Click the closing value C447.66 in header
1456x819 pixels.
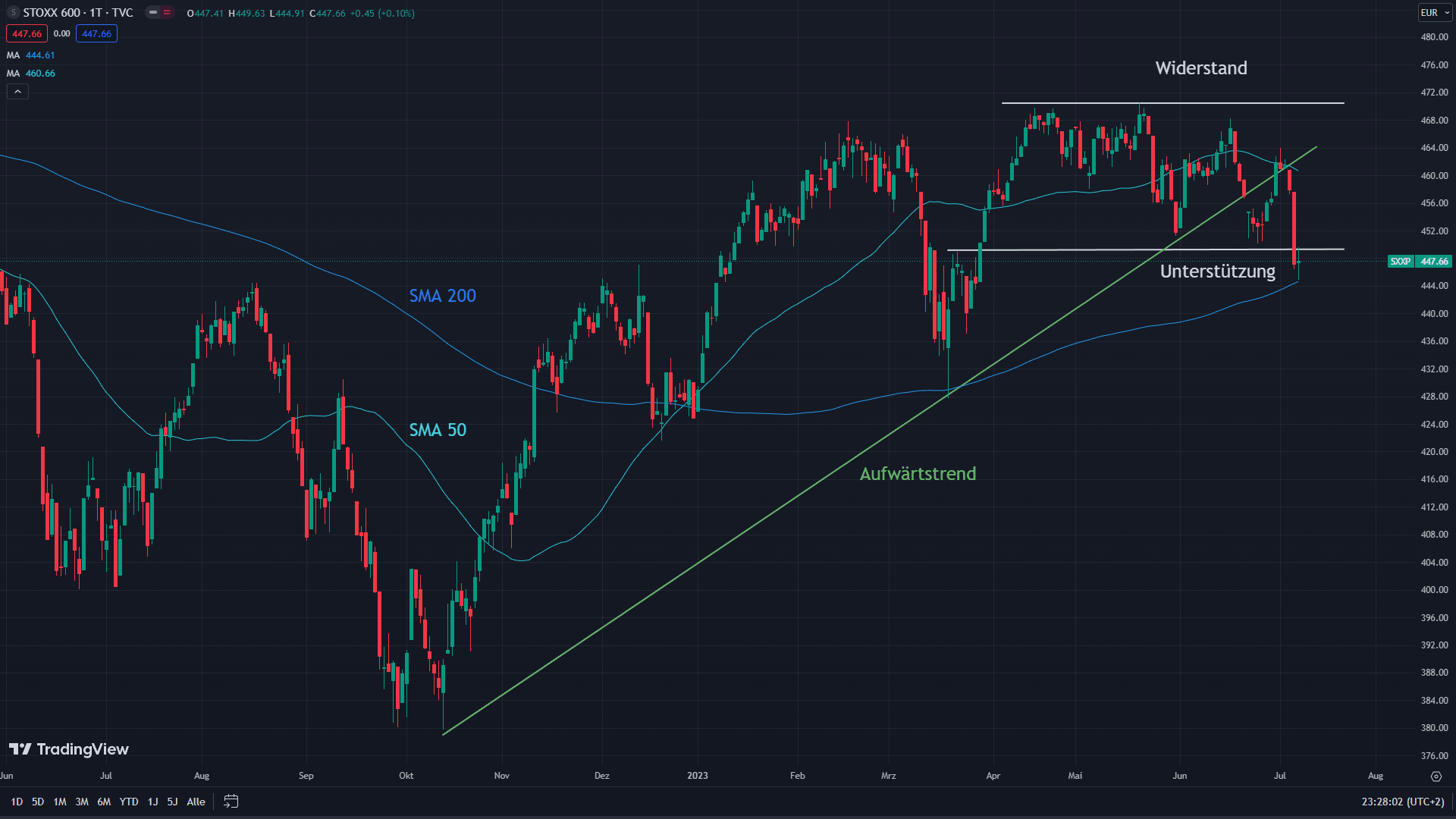(328, 14)
